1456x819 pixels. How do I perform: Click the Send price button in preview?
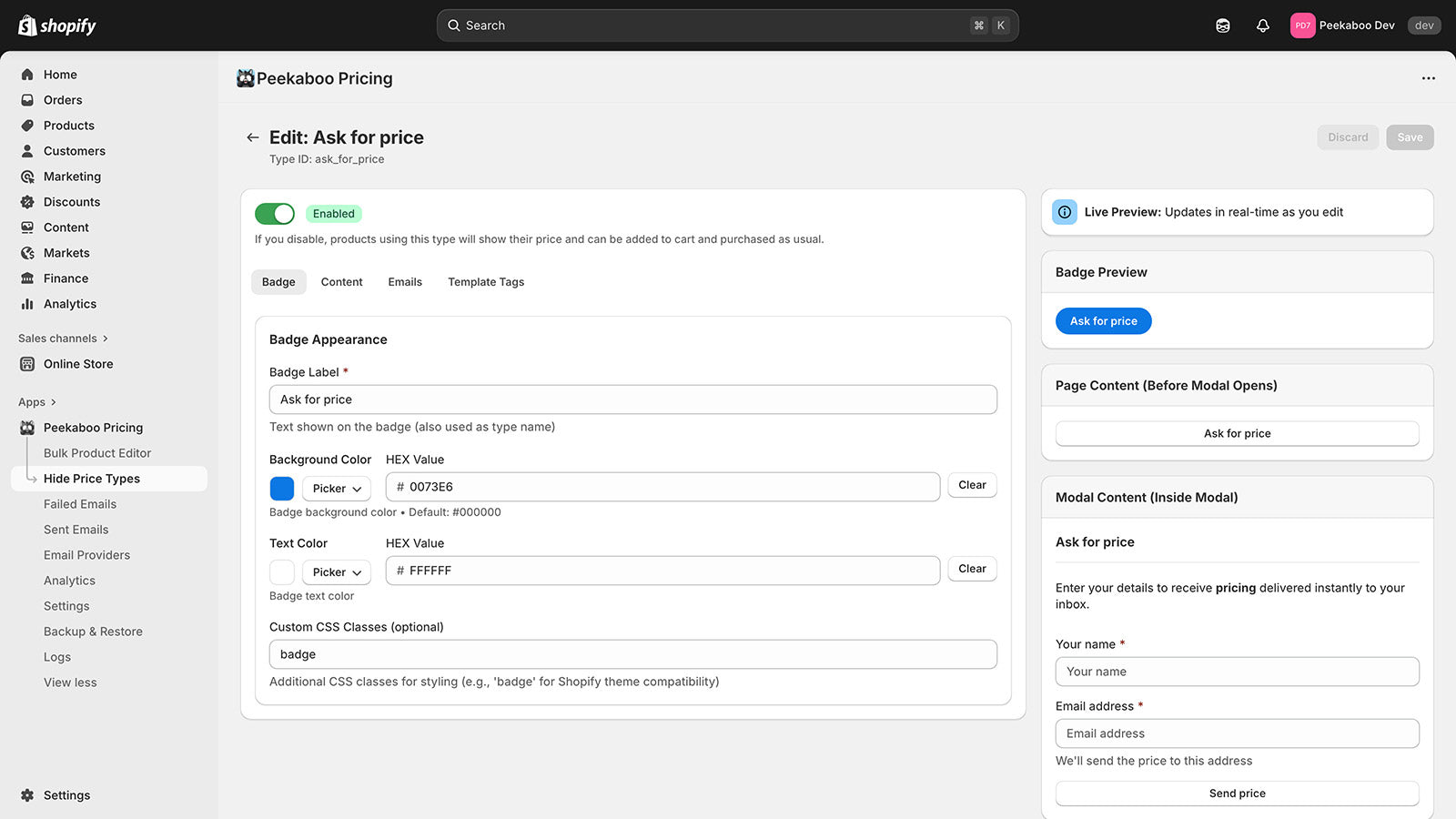(x=1237, y=793)
